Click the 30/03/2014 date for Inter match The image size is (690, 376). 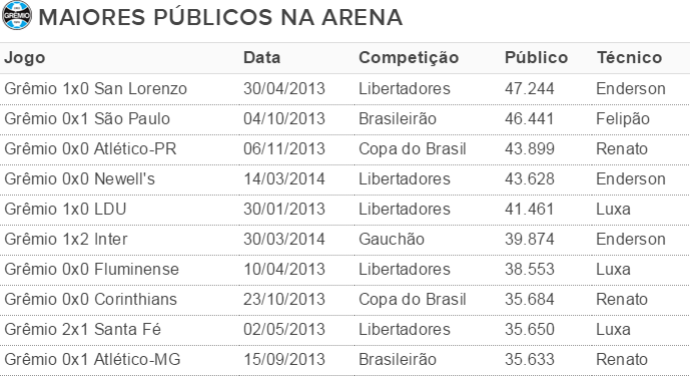pos(284,239)
